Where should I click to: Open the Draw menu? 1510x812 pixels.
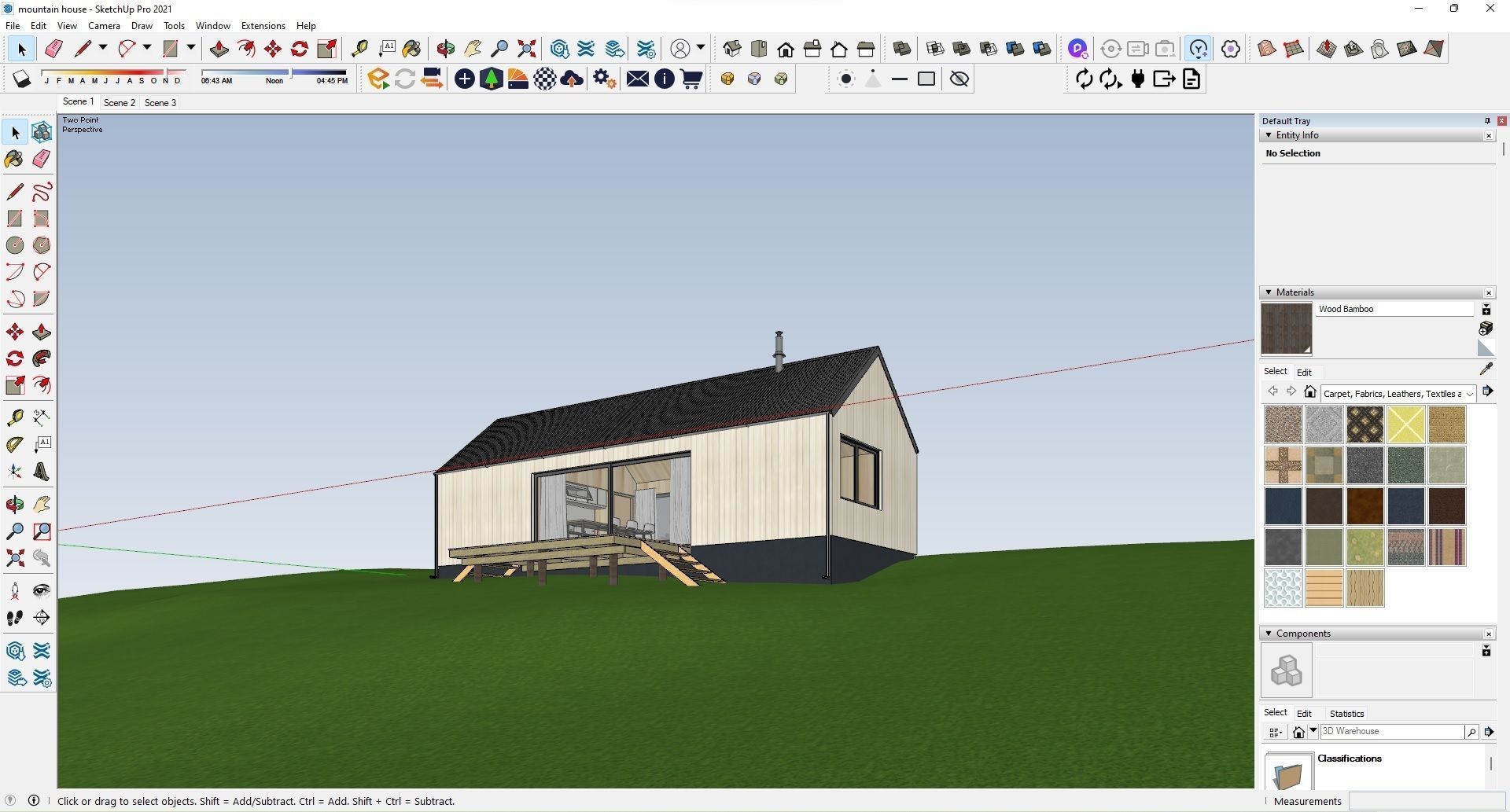[142, 26]
